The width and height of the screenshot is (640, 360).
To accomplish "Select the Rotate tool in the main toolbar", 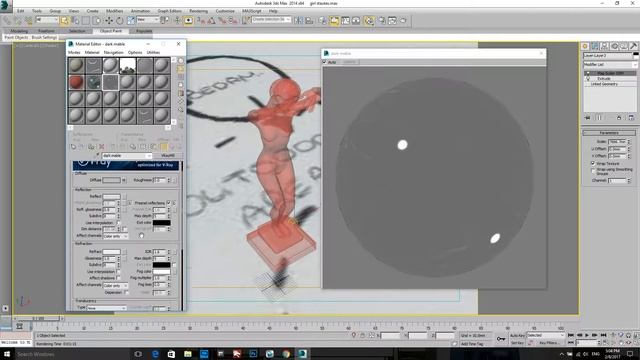I will pos(120,20).
